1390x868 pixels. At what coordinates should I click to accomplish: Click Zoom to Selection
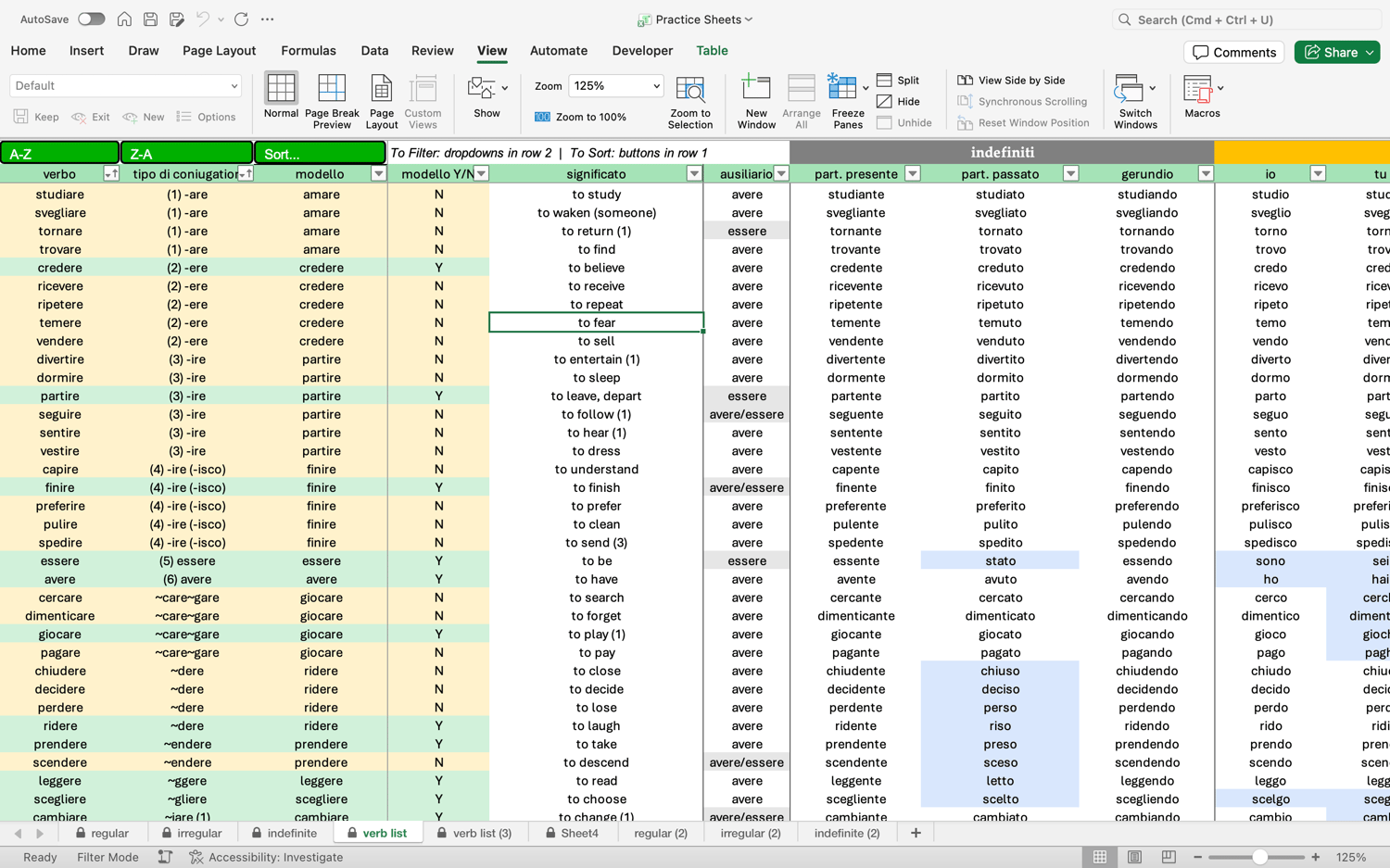pyautogui.click(x=690, y=102)
